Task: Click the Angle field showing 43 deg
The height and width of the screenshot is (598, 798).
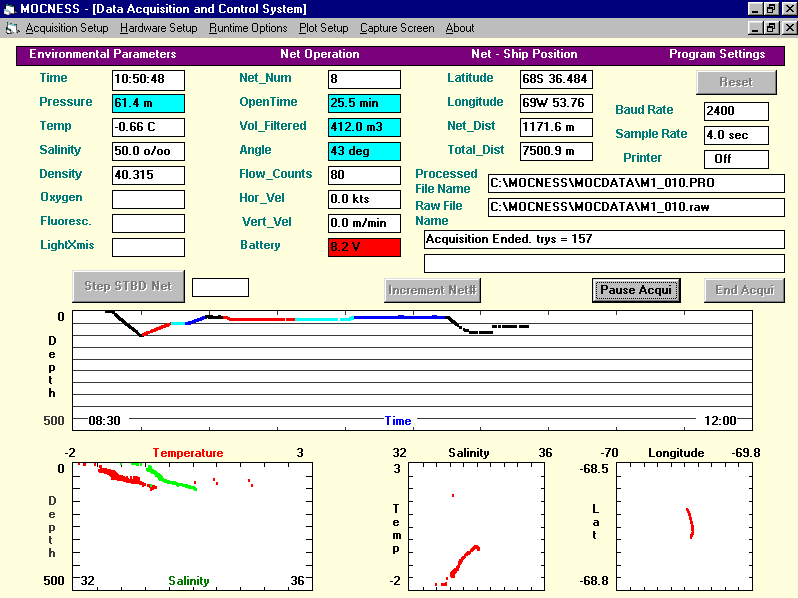Action: click(364, 151)
